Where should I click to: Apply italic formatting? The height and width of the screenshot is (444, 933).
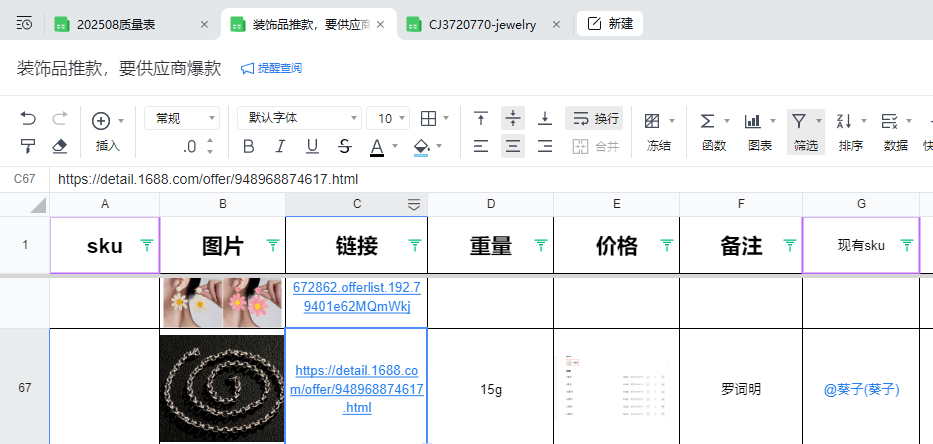pos(280,147)
